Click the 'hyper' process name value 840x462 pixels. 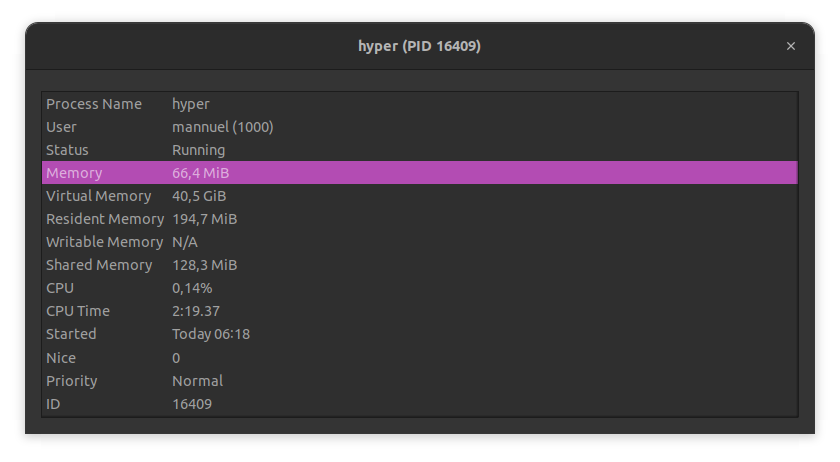click(191, 104)
